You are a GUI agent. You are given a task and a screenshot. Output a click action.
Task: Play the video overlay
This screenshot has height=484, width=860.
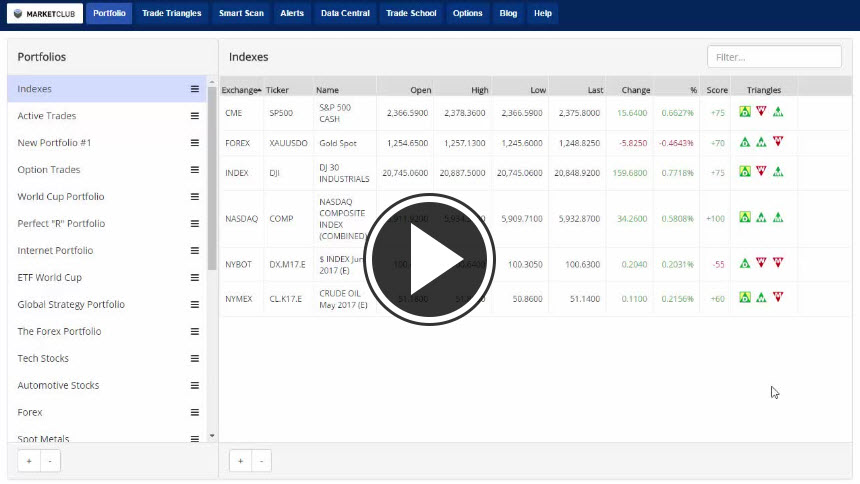pyautogui.click(x=430, y=259)
